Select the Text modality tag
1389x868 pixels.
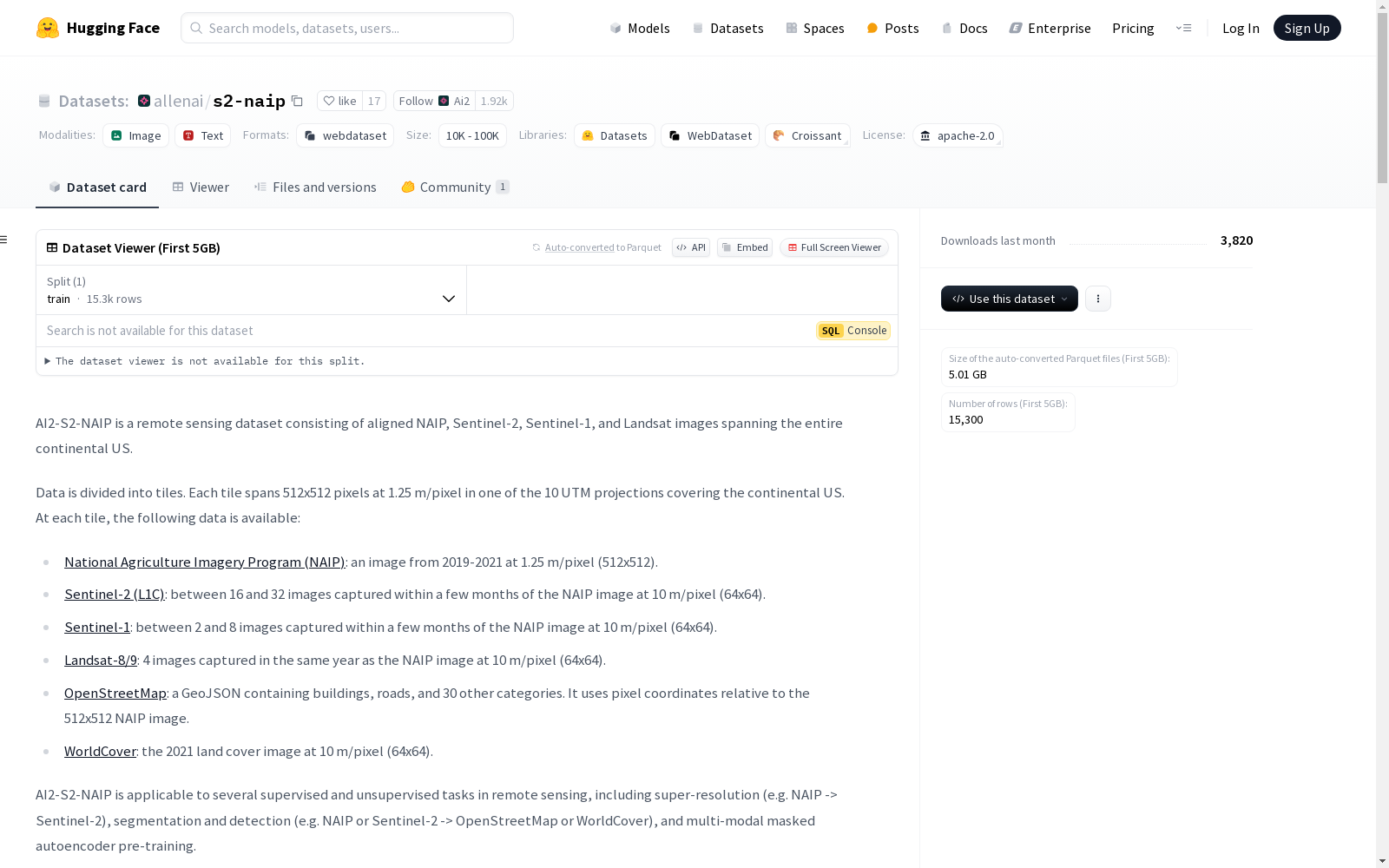tap(203, 135)
